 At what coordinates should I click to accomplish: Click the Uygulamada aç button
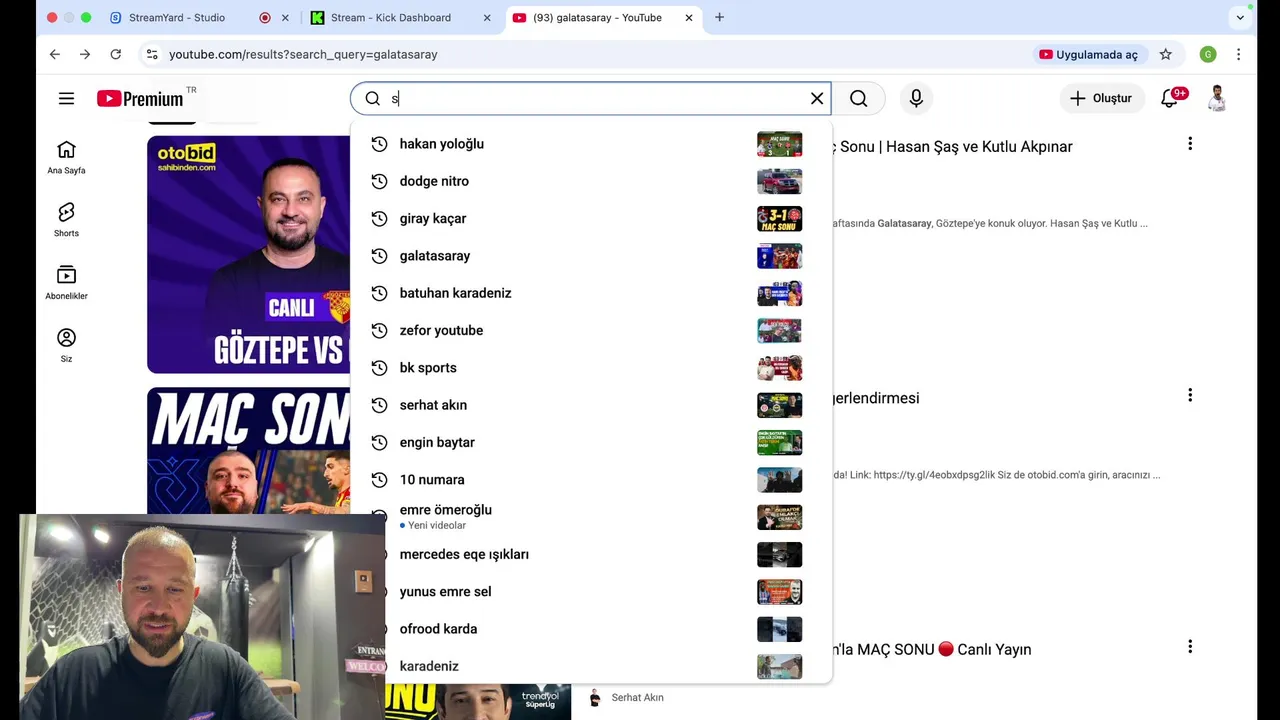1089,54
